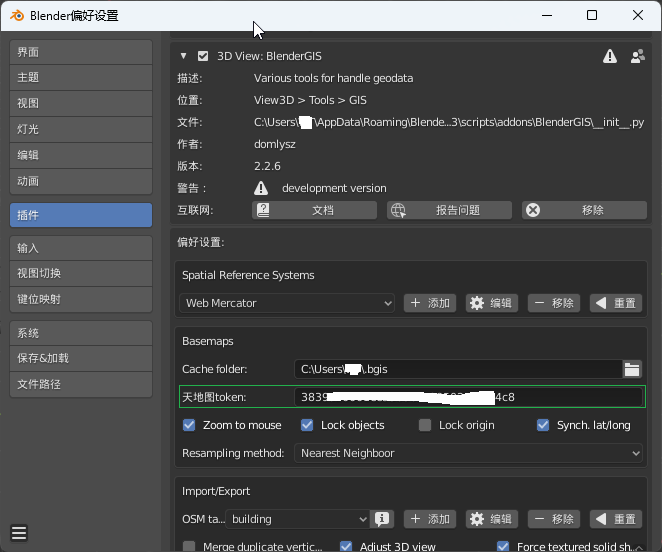Open the hamburger preferences menu
The height and width of the screenshot is (552, 662).
point(19,533)
